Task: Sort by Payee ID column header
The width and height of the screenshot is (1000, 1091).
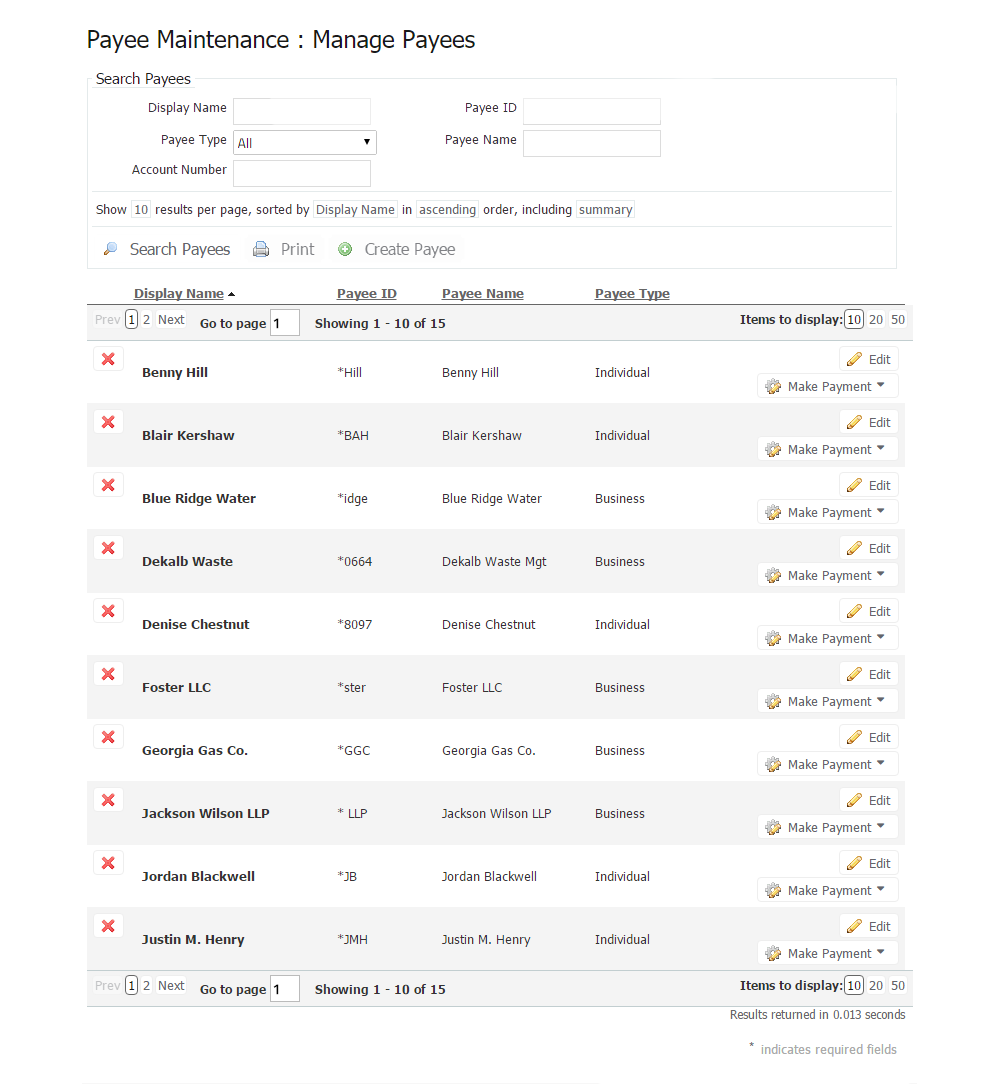Action: [366, 294]
